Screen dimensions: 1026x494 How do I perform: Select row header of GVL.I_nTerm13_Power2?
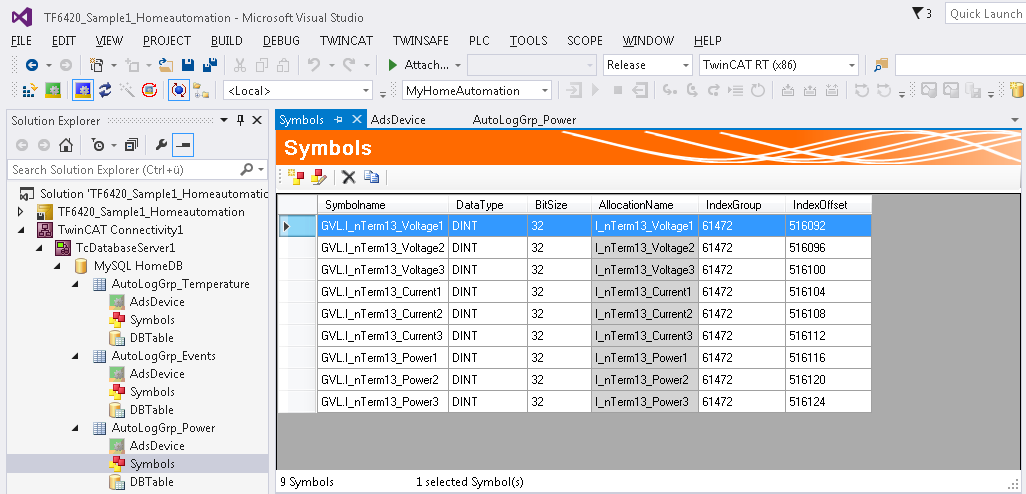pos(298,379)
